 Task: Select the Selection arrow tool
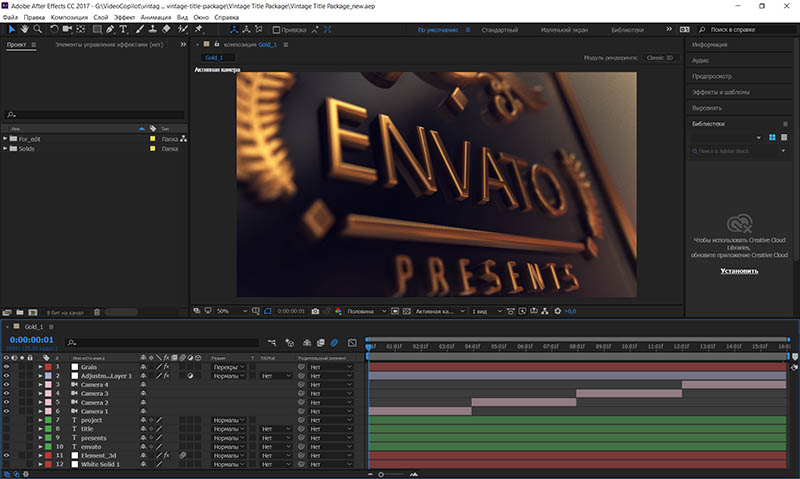(12, 30)
